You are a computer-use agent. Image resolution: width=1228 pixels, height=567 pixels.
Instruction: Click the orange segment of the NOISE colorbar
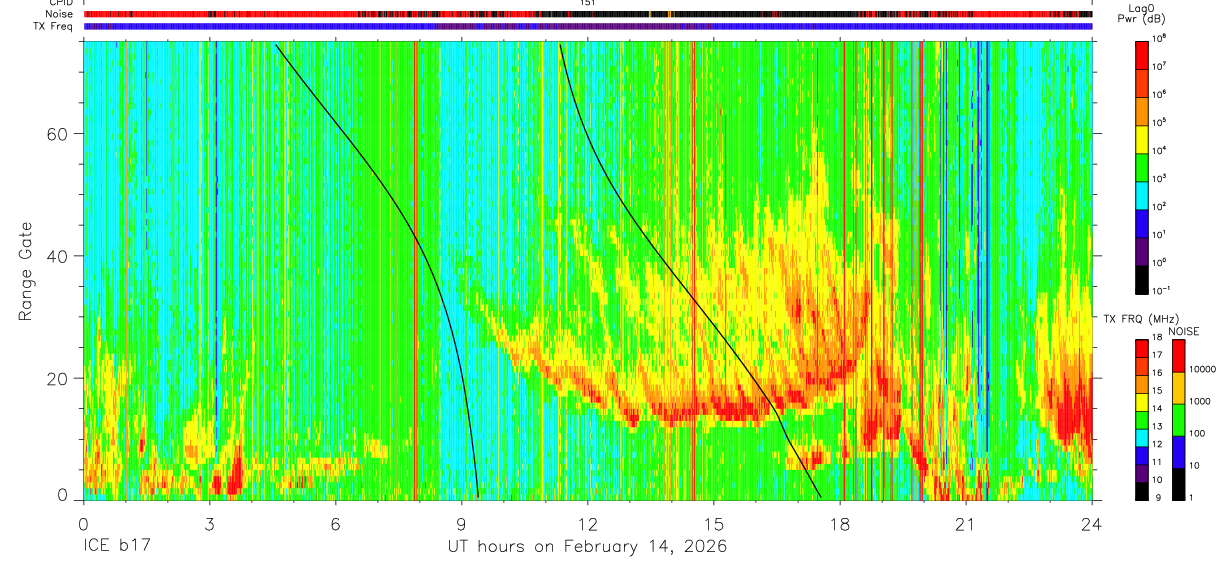point(1178,387)
